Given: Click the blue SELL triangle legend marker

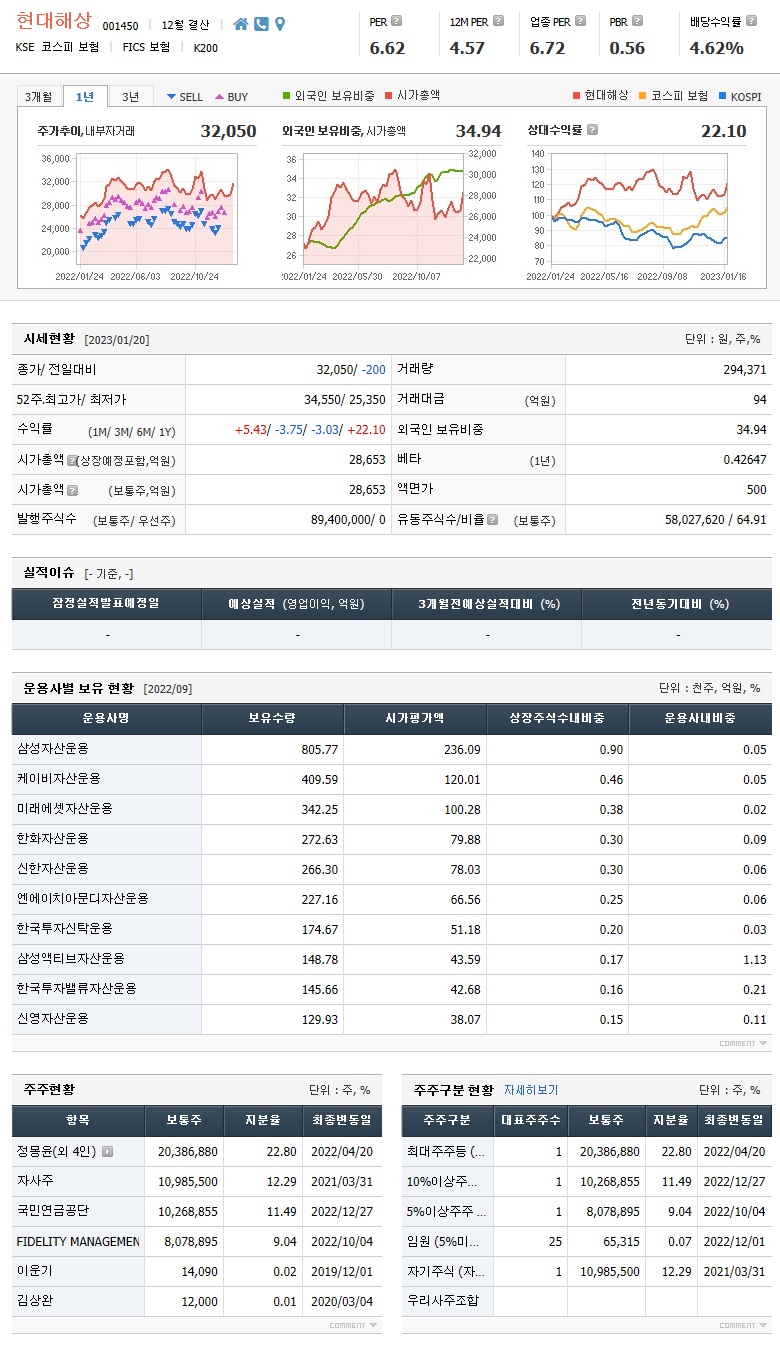Looking at the screenshot, I should pyautogui.click(x=171, y=96).
